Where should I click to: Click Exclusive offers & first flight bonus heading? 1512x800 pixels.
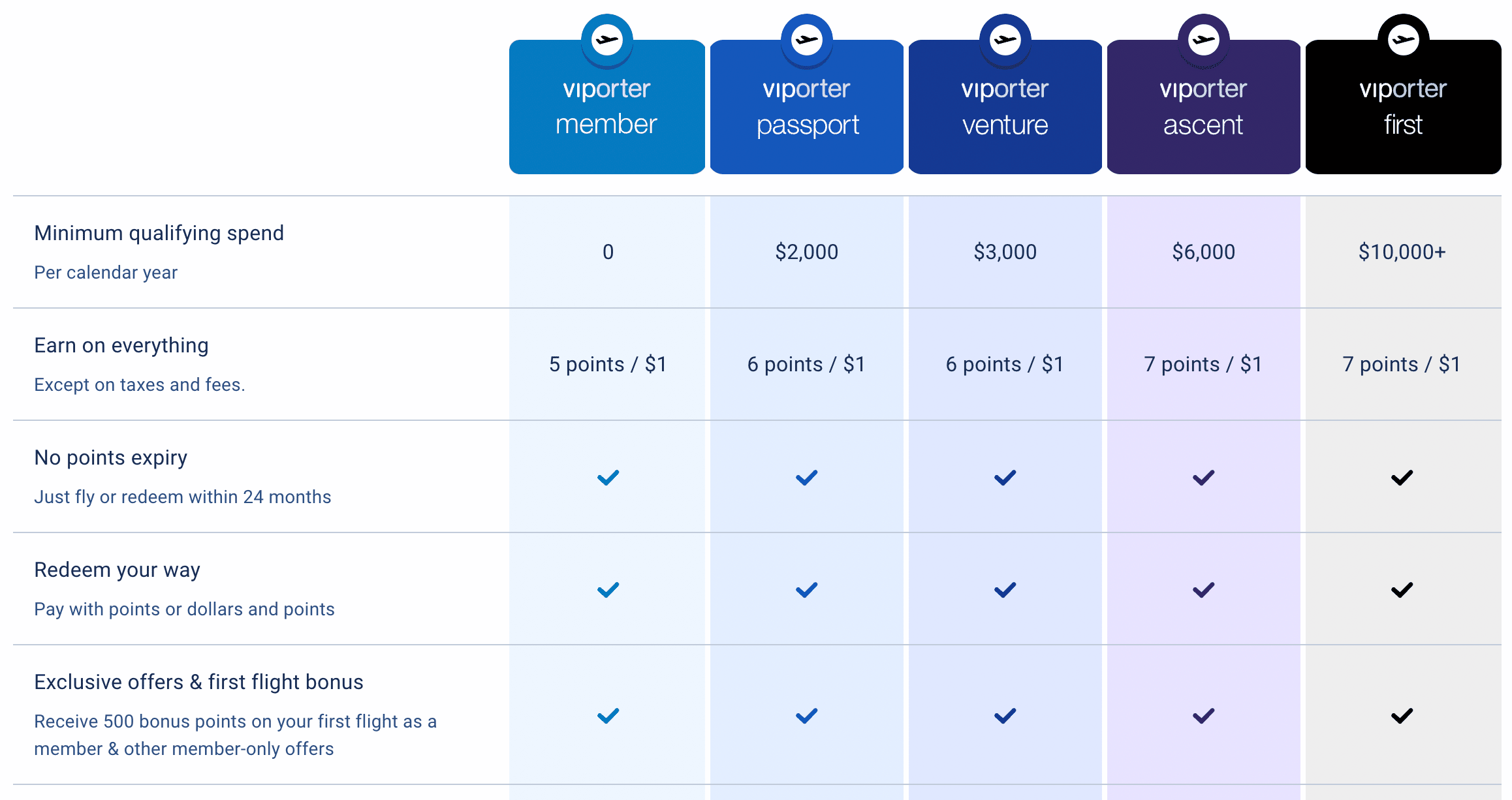198,682
